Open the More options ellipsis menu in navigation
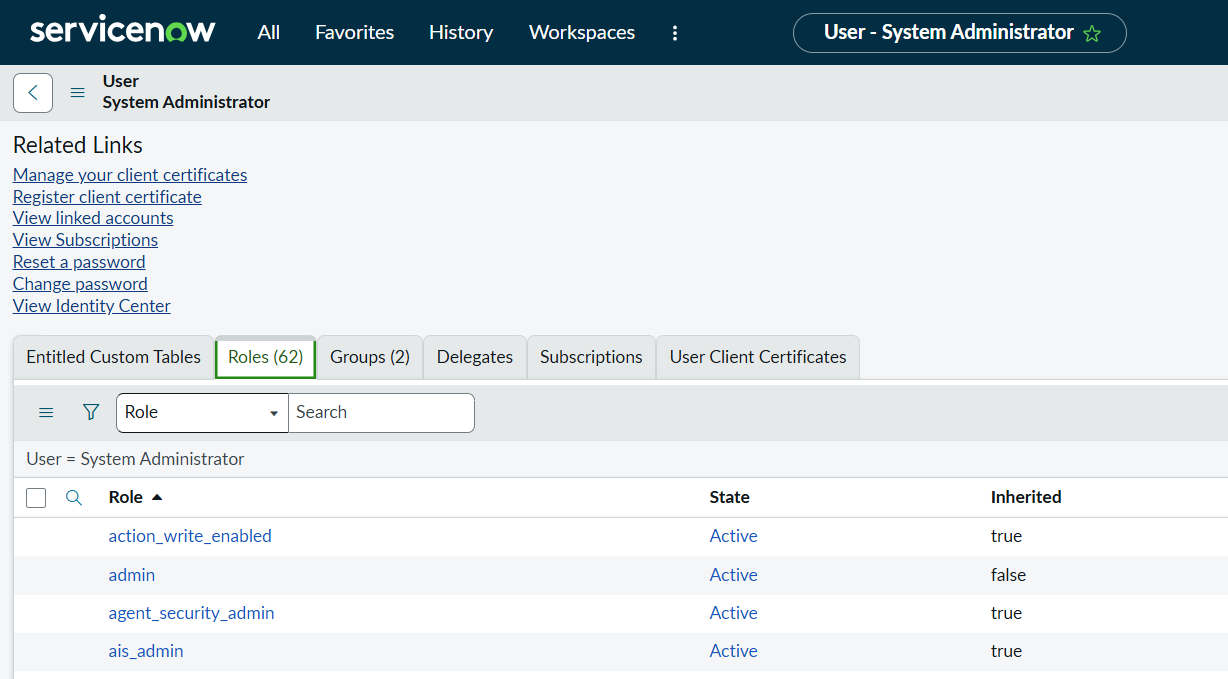 tap(675, 33)
